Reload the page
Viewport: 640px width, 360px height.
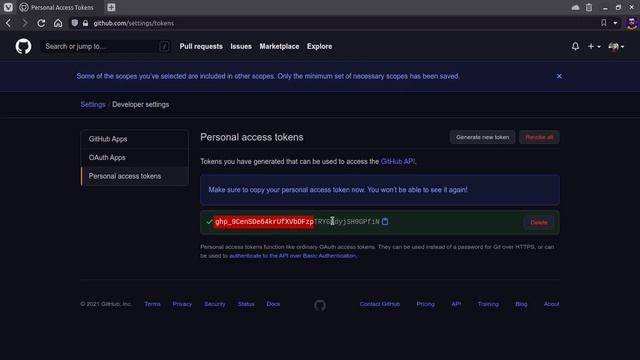point(41,23)
